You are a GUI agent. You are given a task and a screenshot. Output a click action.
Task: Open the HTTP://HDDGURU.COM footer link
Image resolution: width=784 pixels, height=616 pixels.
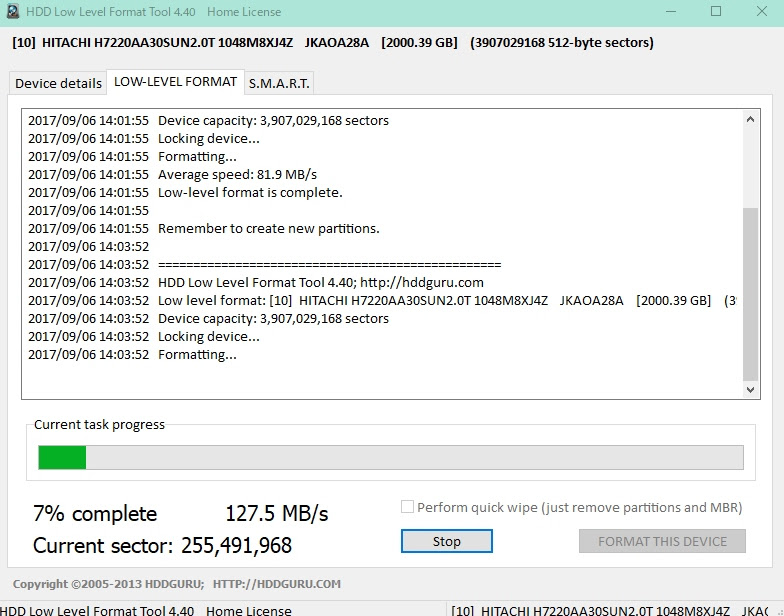click(277, 584)
